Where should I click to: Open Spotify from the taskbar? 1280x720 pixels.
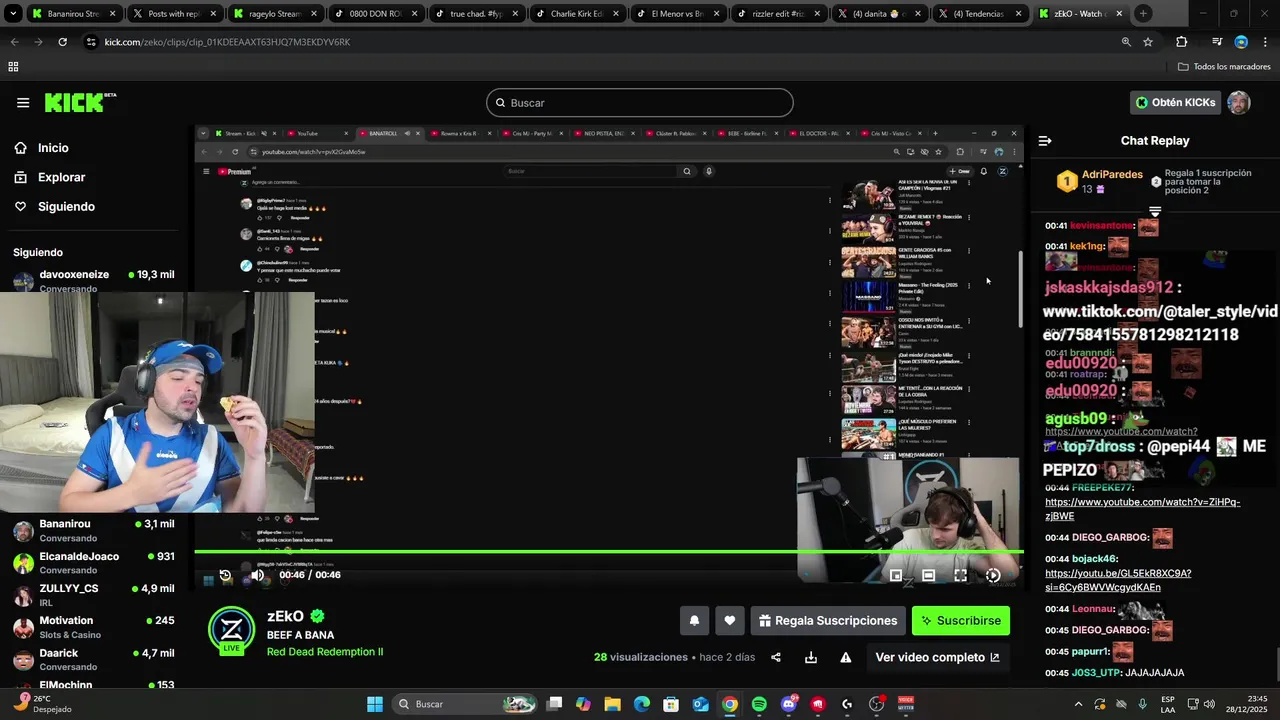(759, 704)
